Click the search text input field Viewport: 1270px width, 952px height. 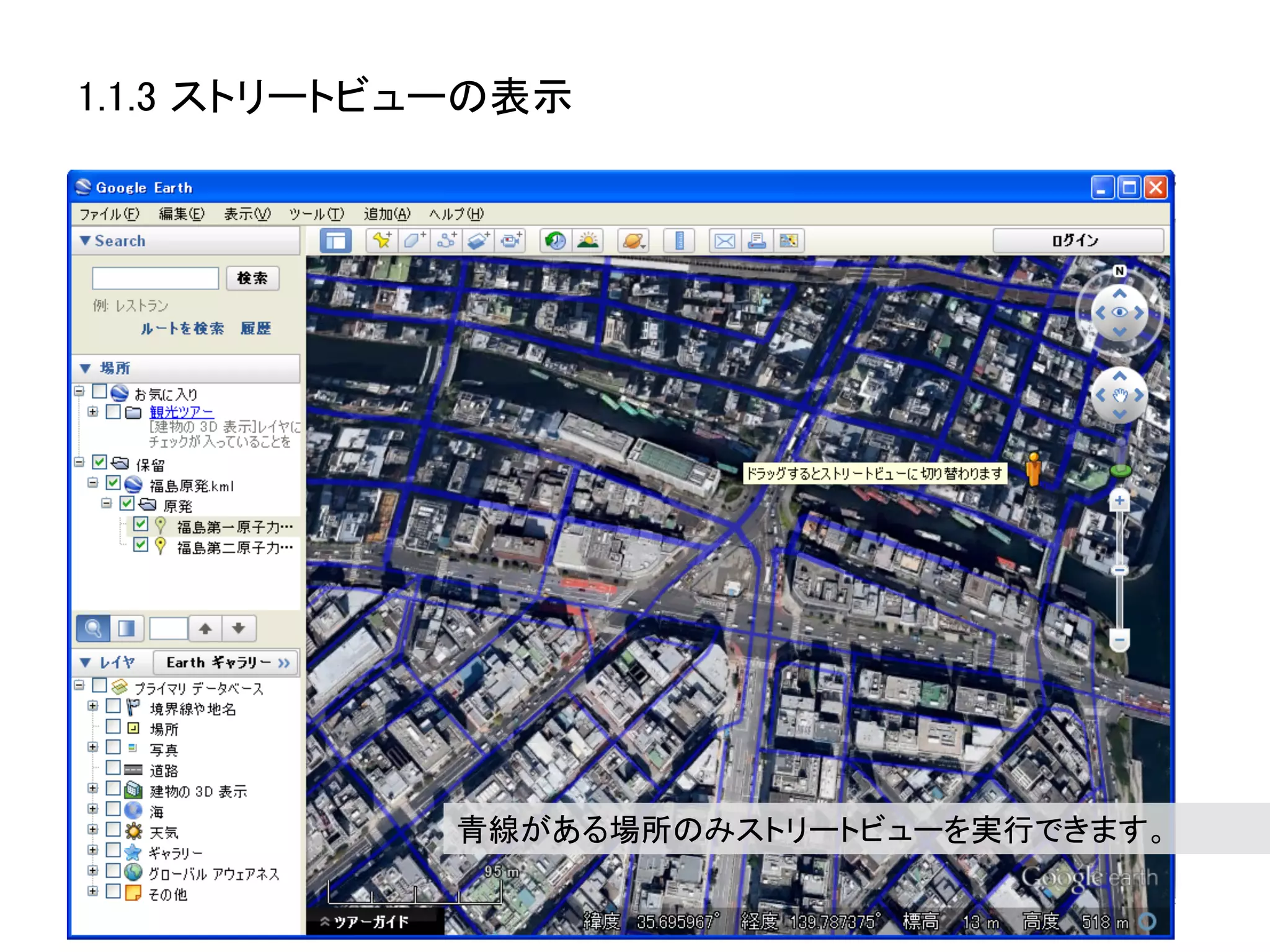coord(155,278)
